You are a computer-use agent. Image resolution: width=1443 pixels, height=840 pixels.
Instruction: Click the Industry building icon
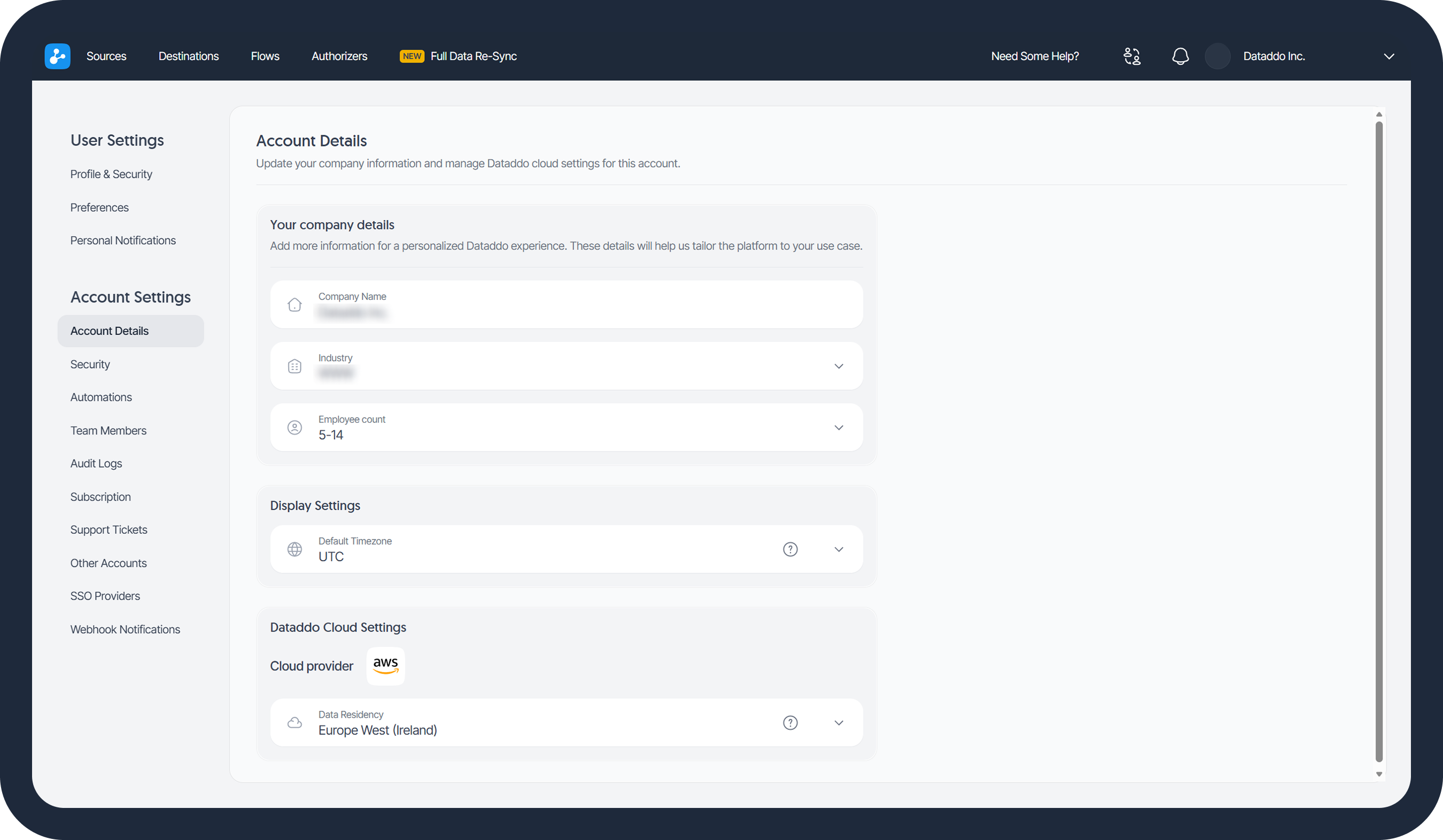294,366
